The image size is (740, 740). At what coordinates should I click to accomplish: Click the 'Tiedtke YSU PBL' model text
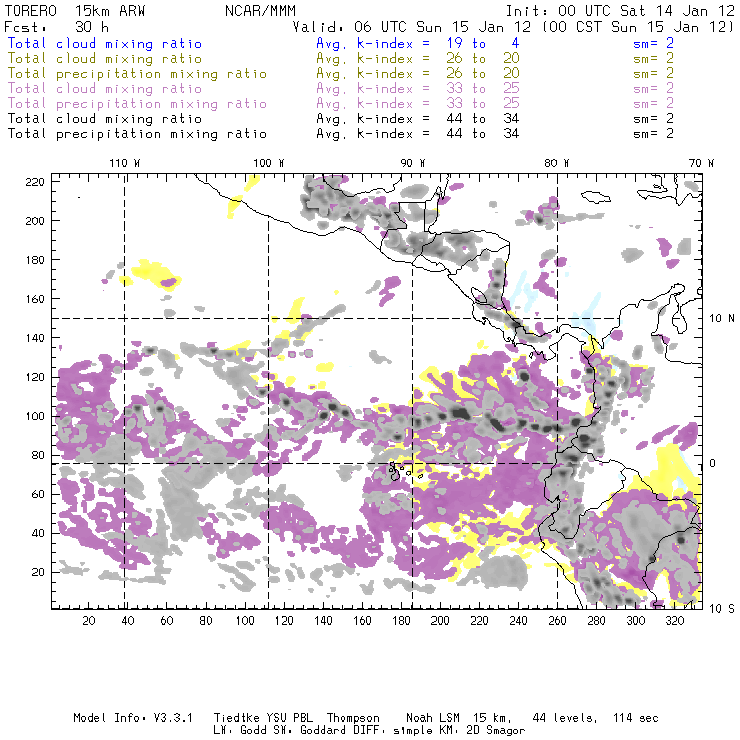click(x=263, y=718)
